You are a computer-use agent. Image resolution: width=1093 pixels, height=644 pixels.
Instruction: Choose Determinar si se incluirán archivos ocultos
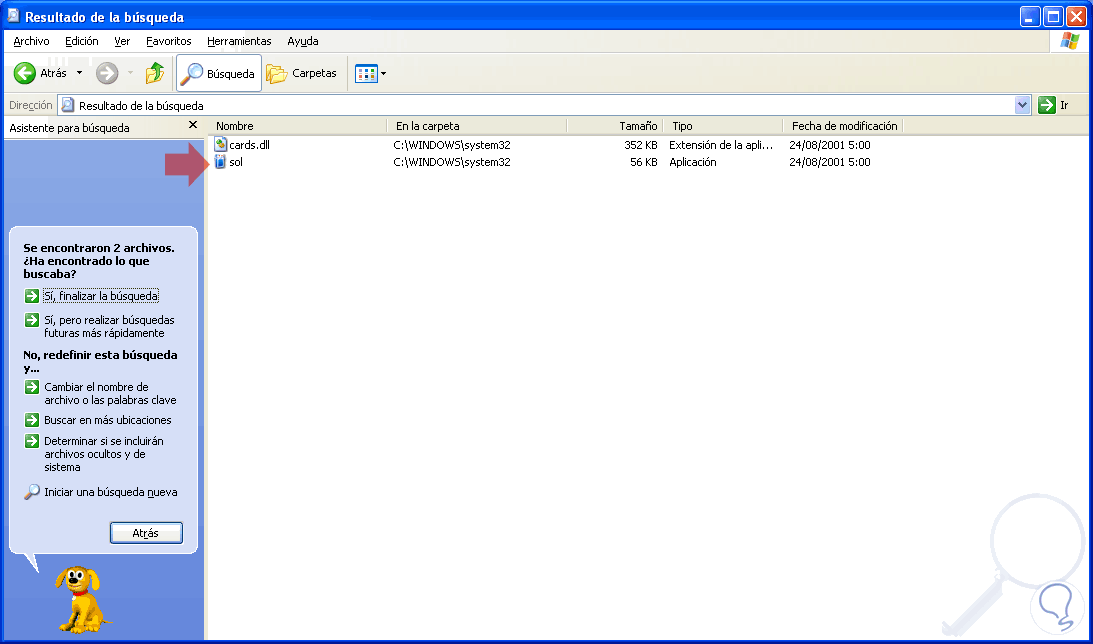(104, 454)
